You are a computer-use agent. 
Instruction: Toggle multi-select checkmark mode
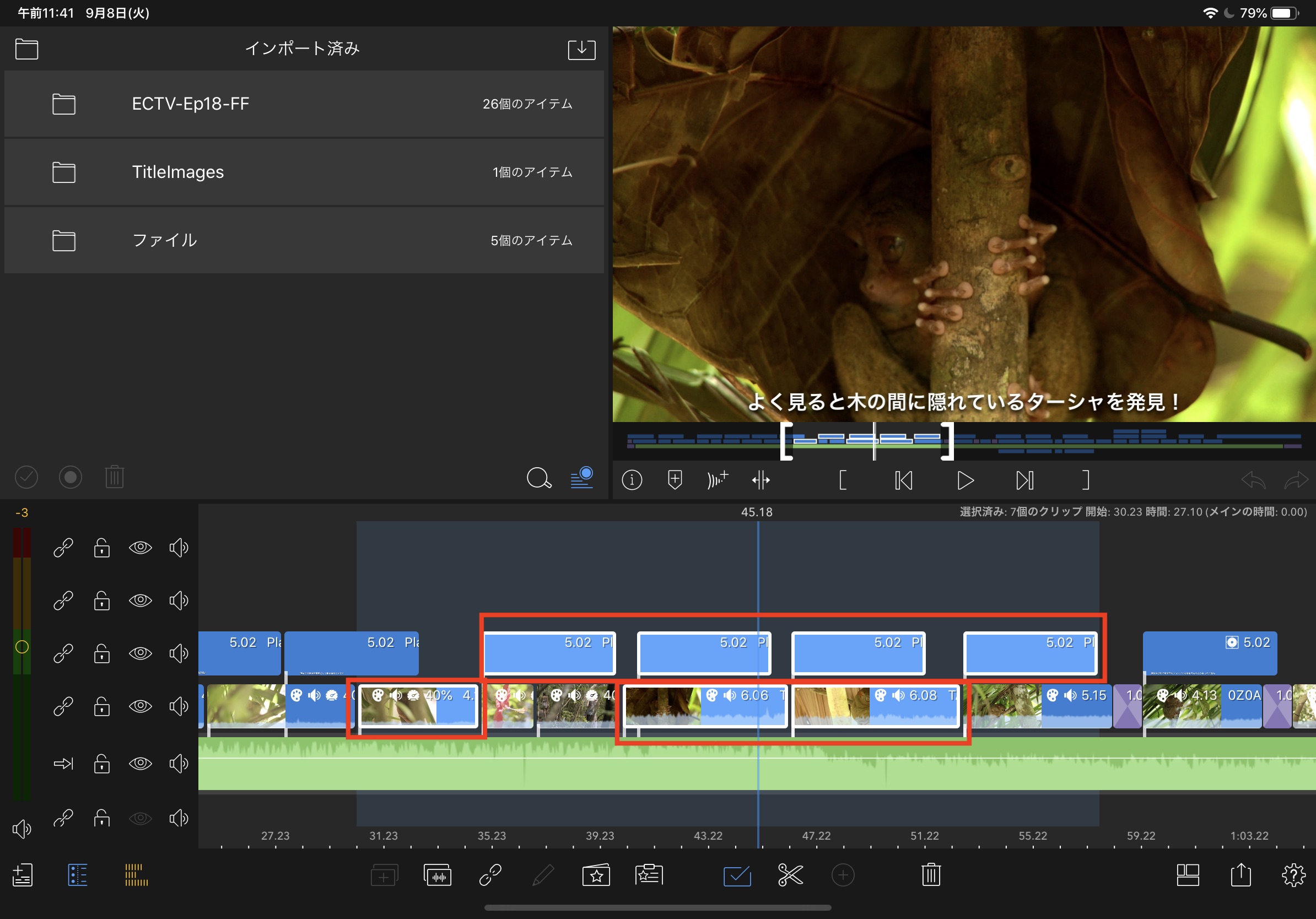point(736,875)
